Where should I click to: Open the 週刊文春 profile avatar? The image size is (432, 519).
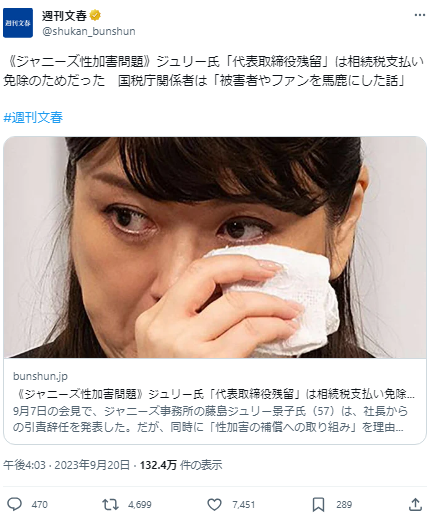click(18, 23)
